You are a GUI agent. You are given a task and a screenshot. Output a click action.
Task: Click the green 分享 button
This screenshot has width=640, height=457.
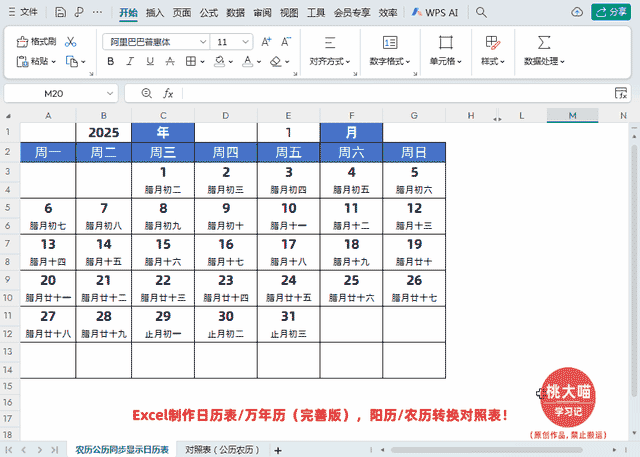point(611,12)
